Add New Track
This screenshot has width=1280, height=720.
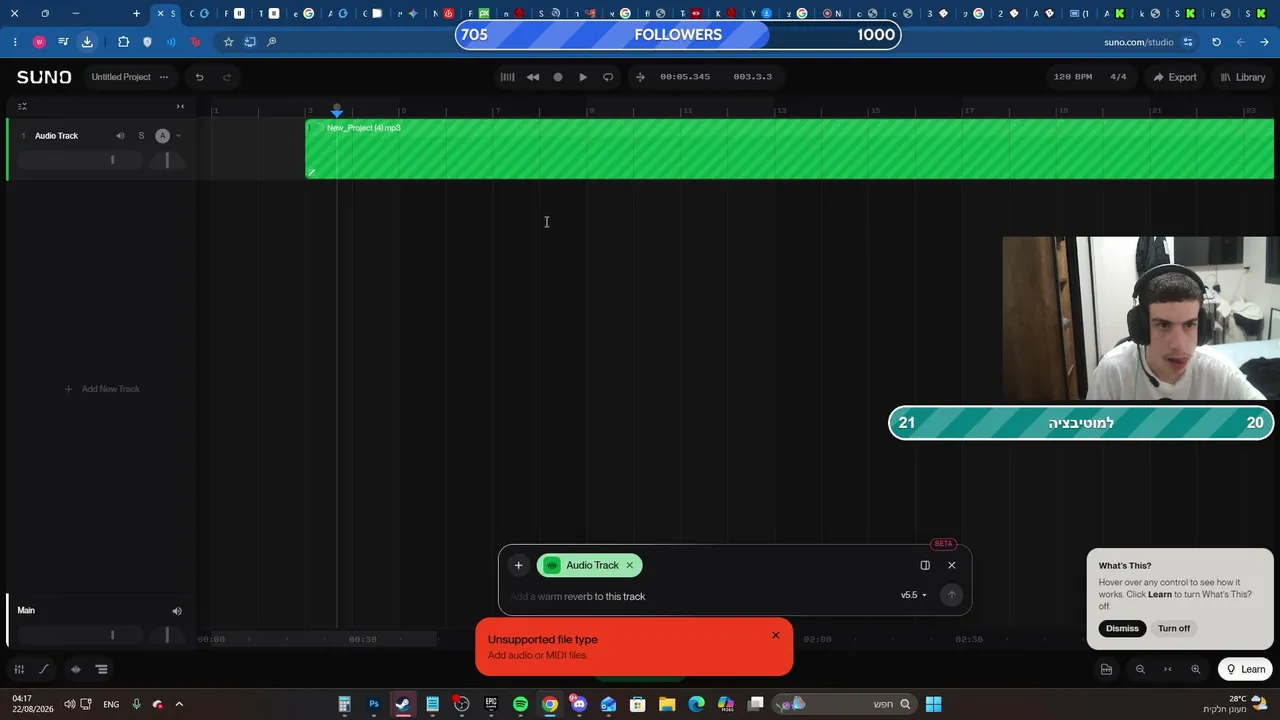tap(102, 389)
